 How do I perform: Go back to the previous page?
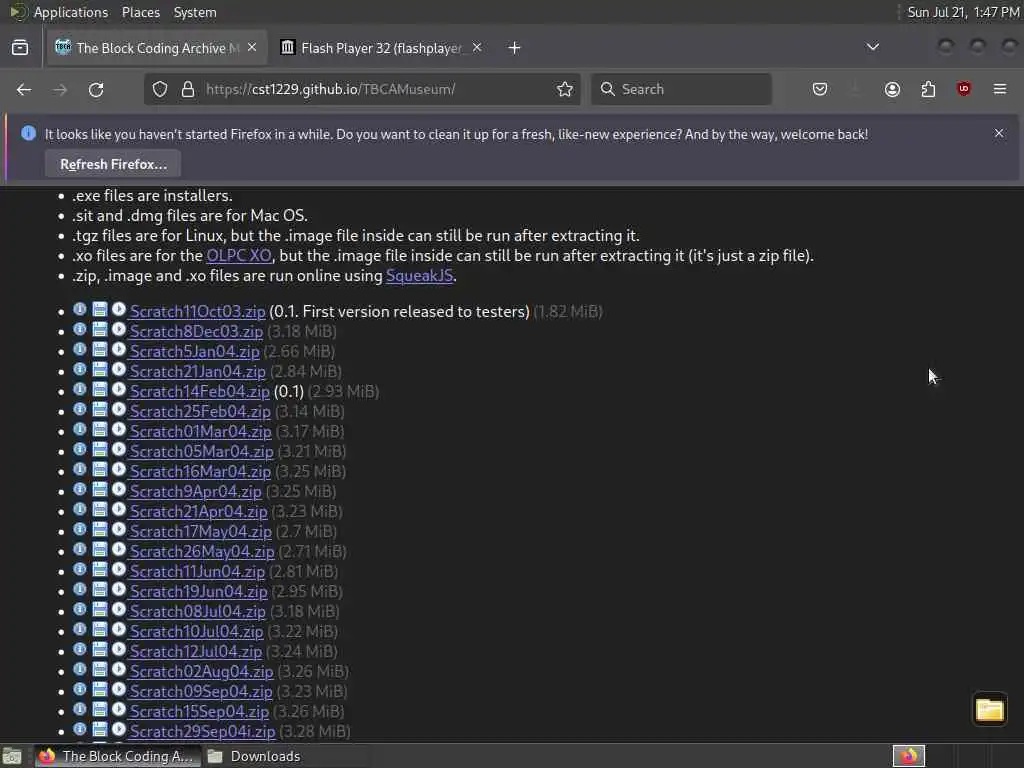24,89
